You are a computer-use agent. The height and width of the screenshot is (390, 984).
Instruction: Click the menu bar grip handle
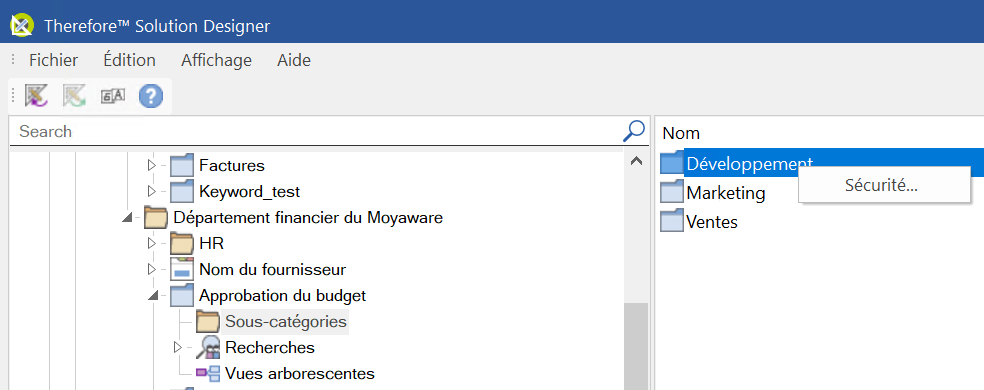coord(13,60)
